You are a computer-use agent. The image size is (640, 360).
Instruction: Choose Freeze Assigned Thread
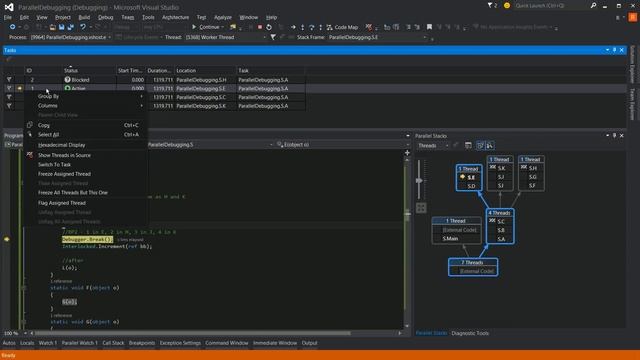pyautogui.click(x=86, y=174)
